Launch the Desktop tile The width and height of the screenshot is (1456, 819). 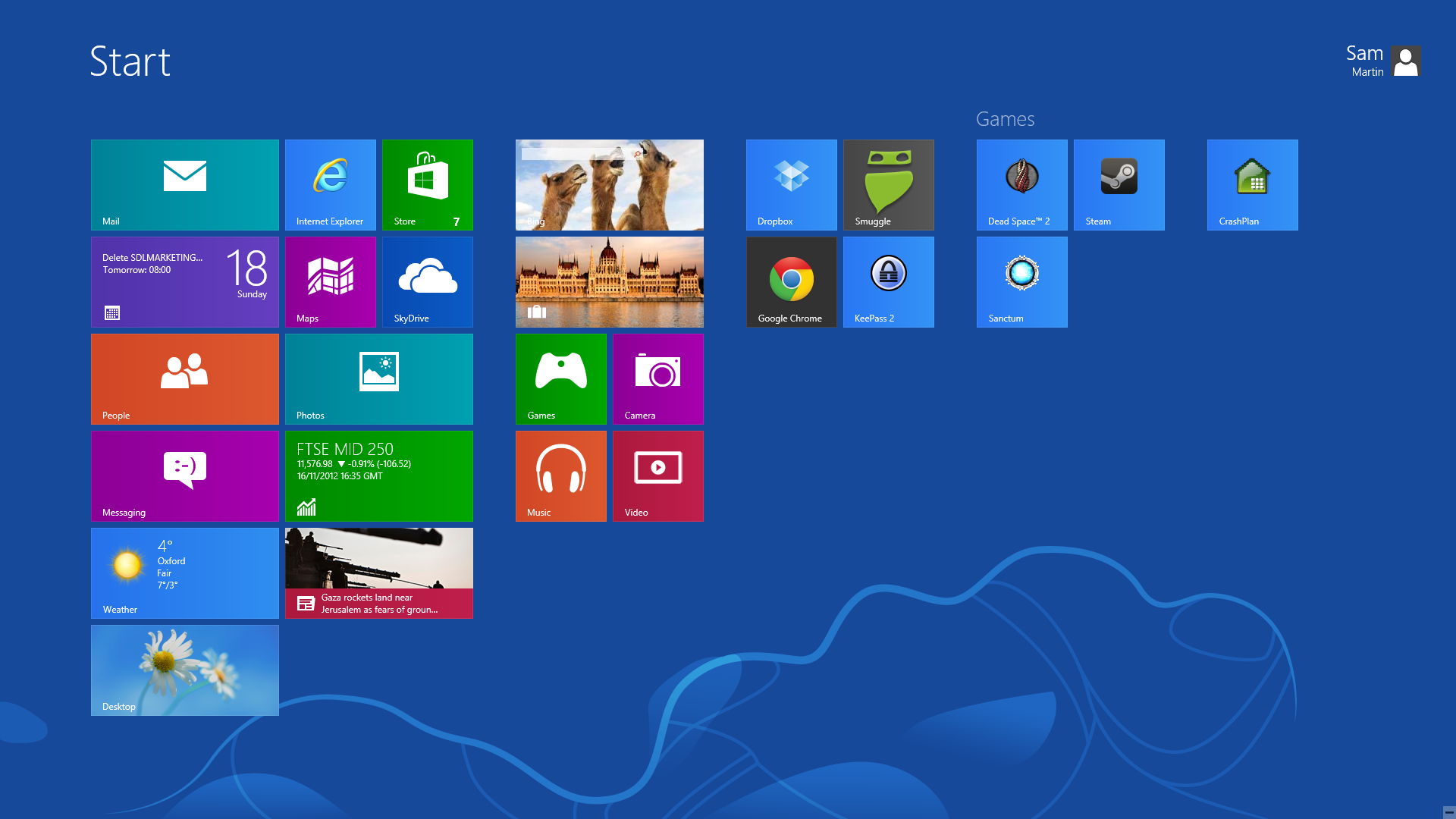(x=184, y=669)
